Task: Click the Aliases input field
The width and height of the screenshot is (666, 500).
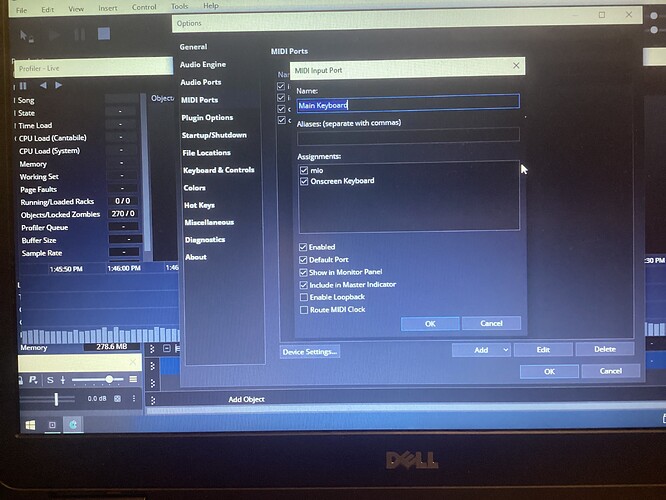Action: click(408, 136)
